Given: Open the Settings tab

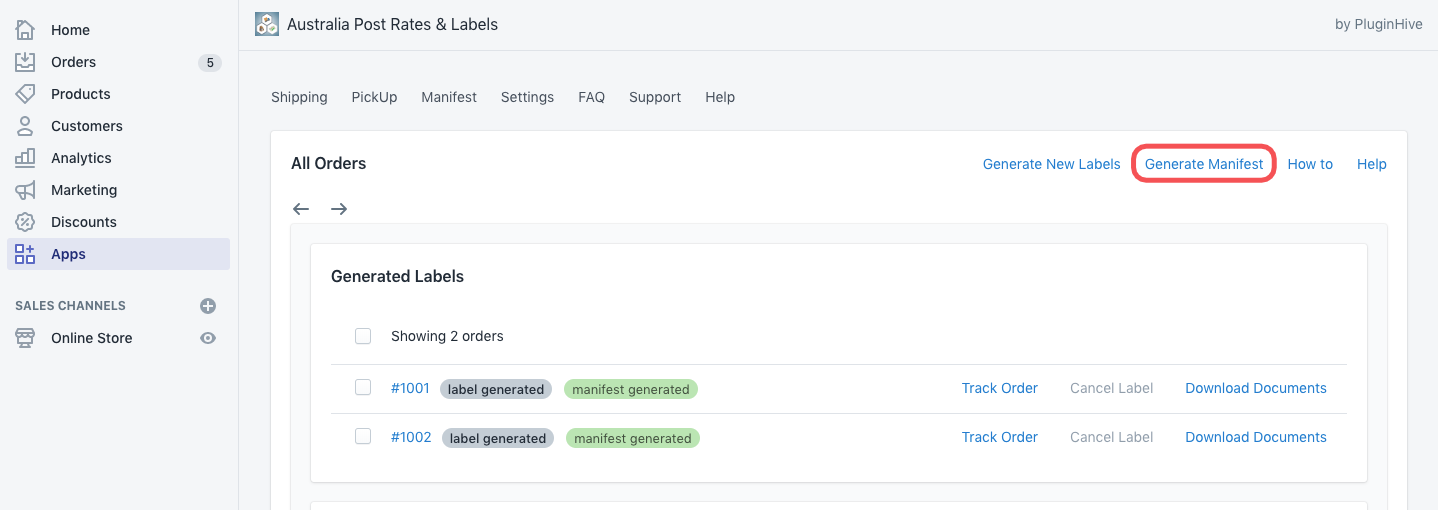Looking at the screenshot, I should 527,97.
